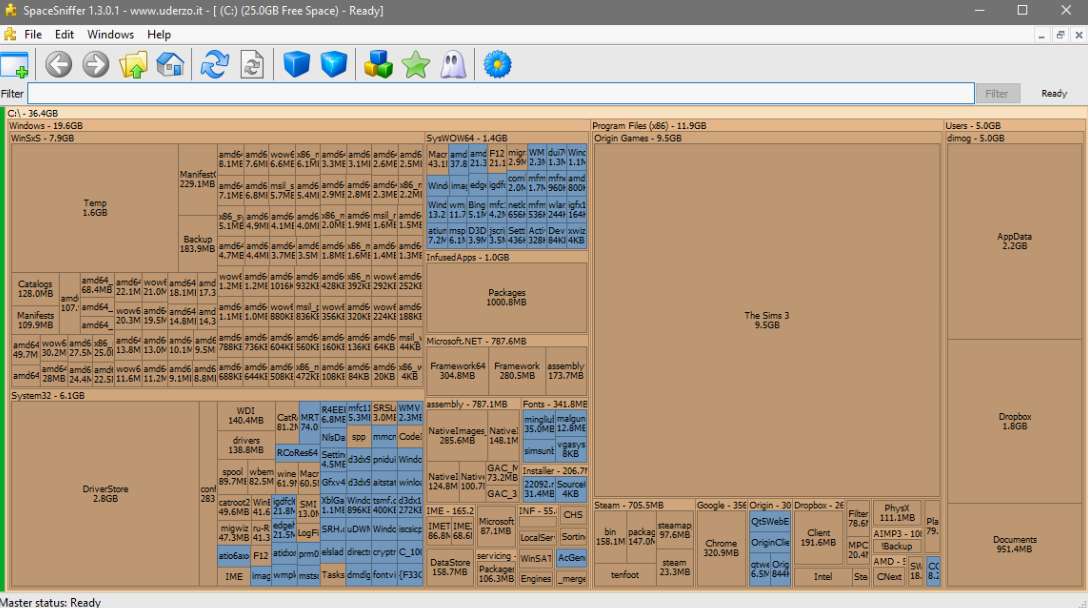1088x608 pixels.
Task: Go forward with the right arrow icon
Action: point(96,65)
